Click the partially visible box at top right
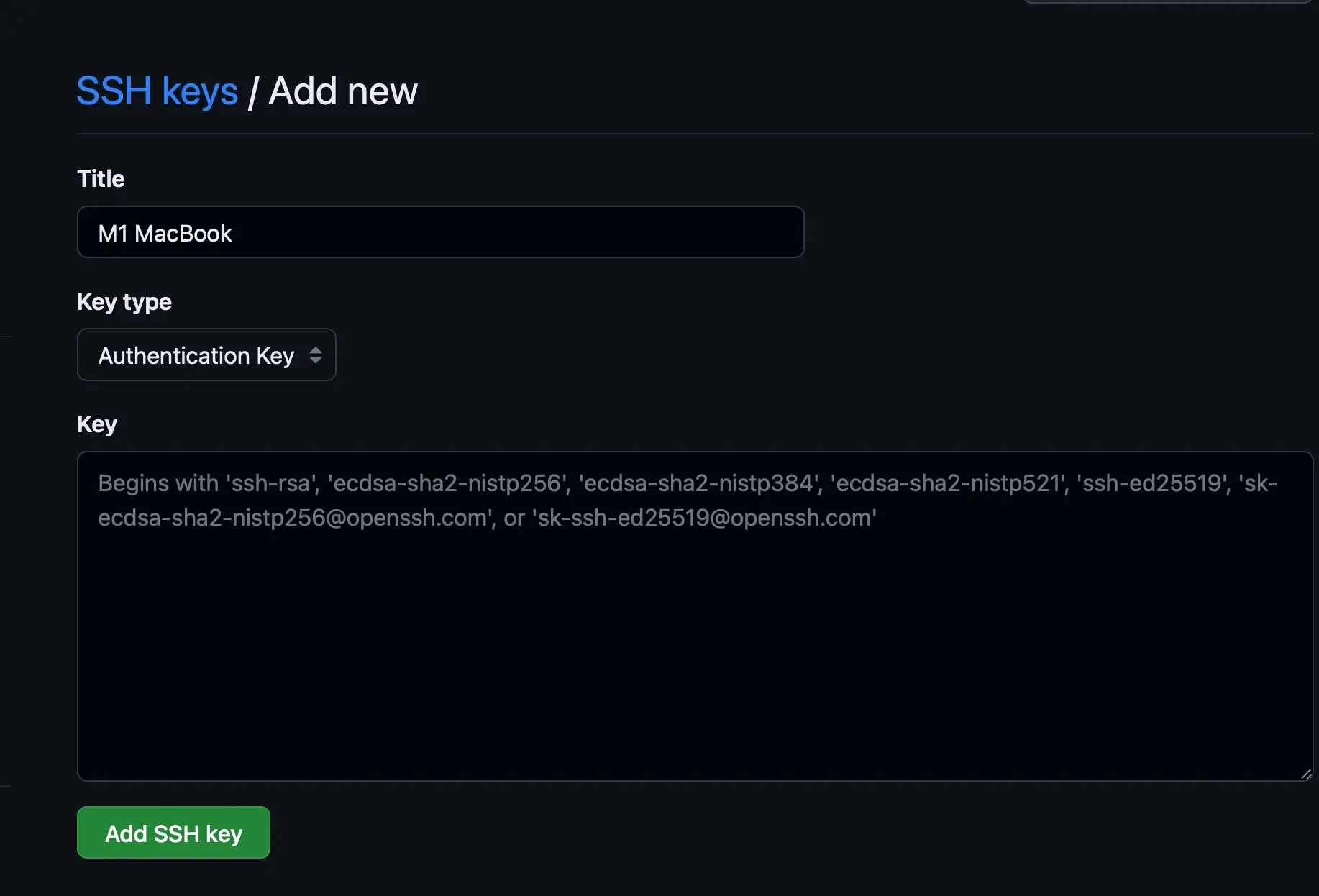Screen dimensions: 1319x896 click(x=1168, y=2)
